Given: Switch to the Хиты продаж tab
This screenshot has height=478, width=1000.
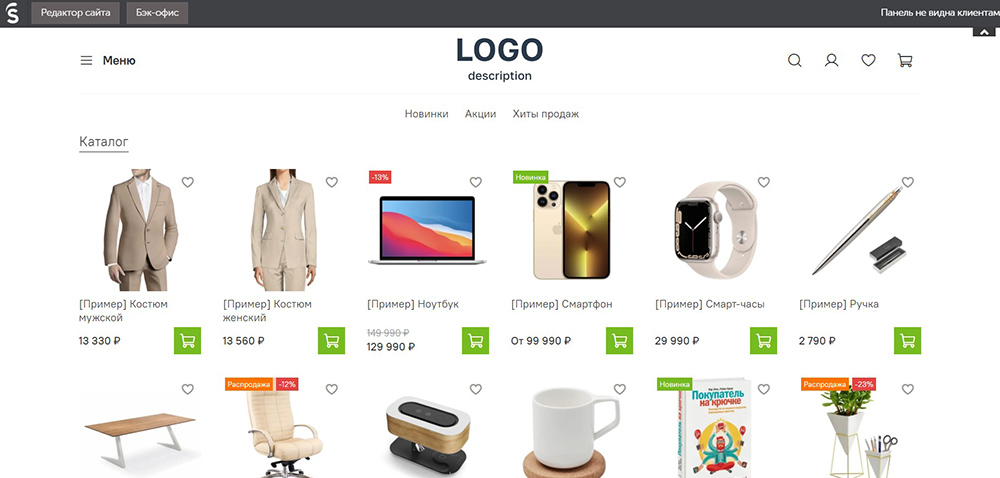Looking at the screenshot, I should 546,114.
